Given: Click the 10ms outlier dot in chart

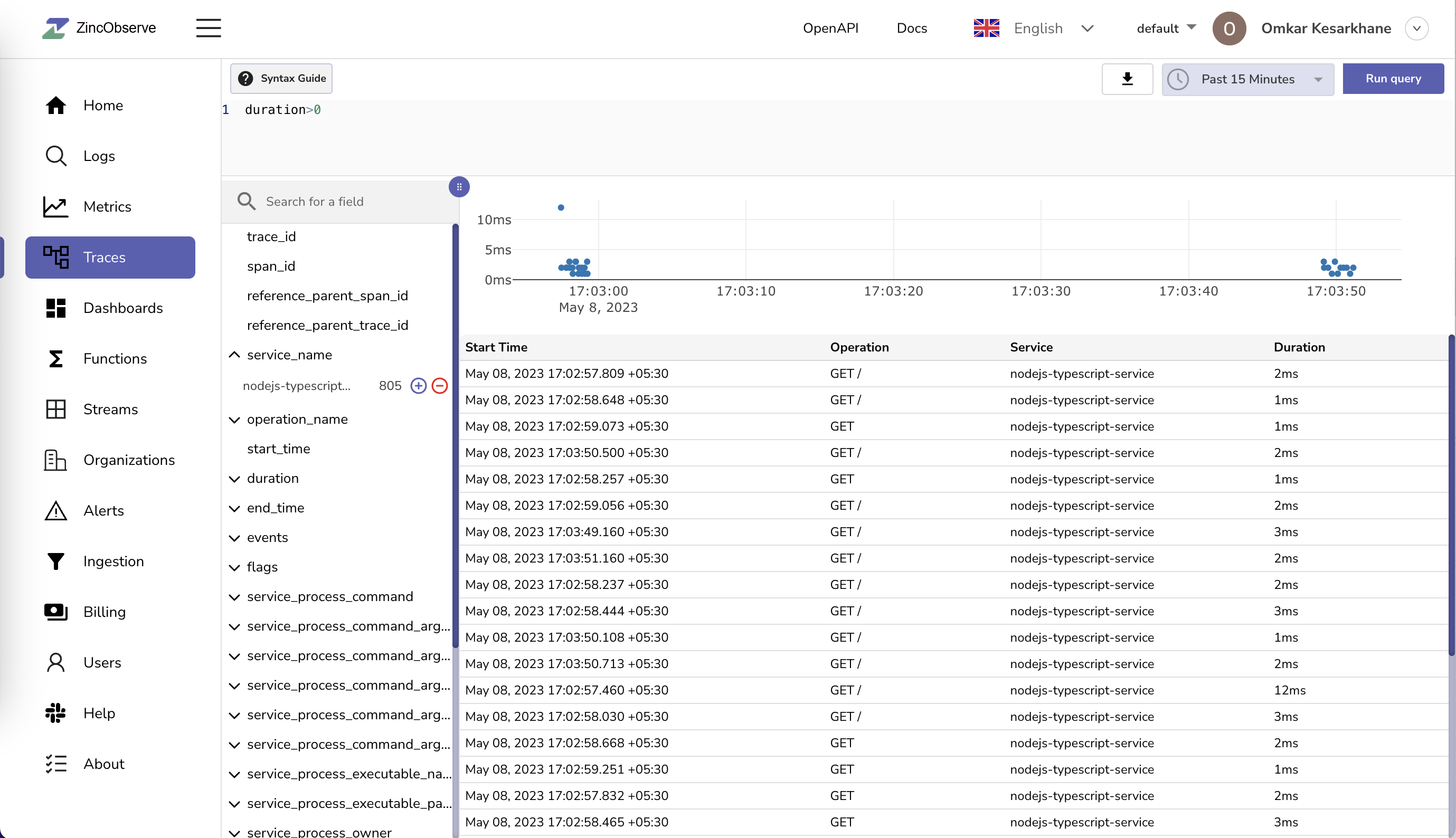Looking at the screenshot, I should pos(561,208).
